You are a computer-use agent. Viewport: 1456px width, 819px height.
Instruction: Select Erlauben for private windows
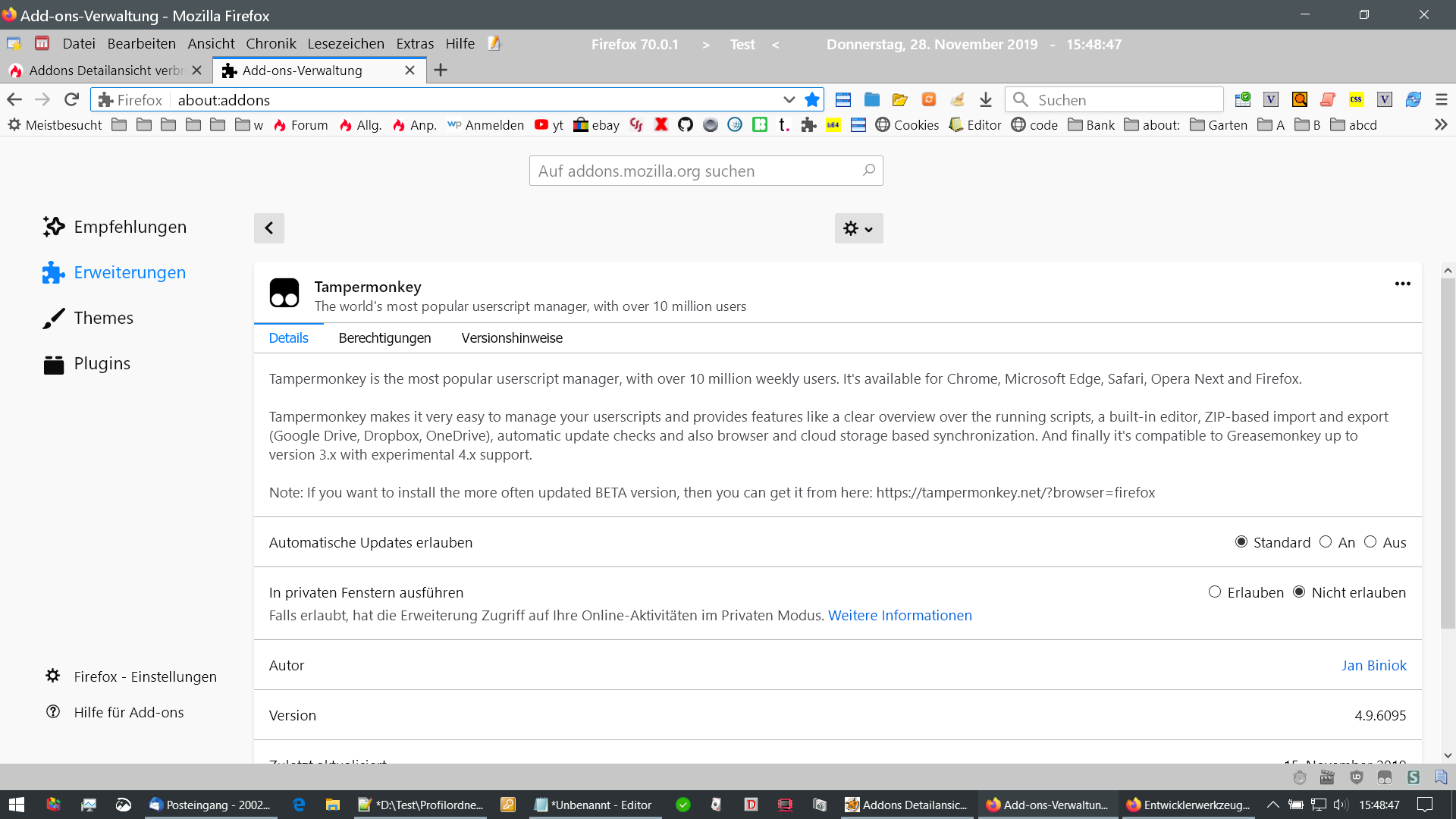tap(1215, 592)
